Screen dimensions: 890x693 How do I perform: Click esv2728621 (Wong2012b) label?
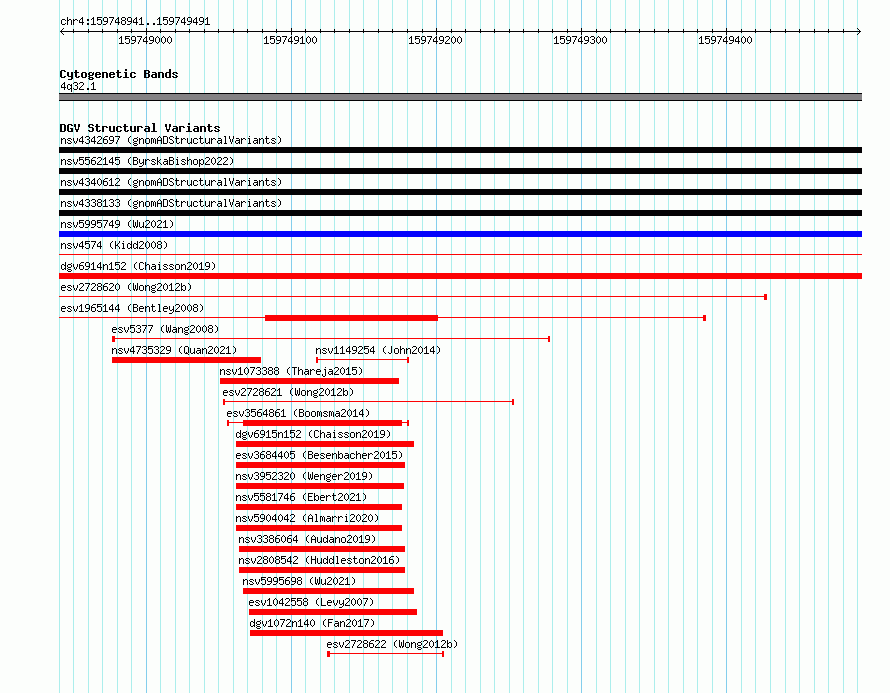click(x=288, y=392)
